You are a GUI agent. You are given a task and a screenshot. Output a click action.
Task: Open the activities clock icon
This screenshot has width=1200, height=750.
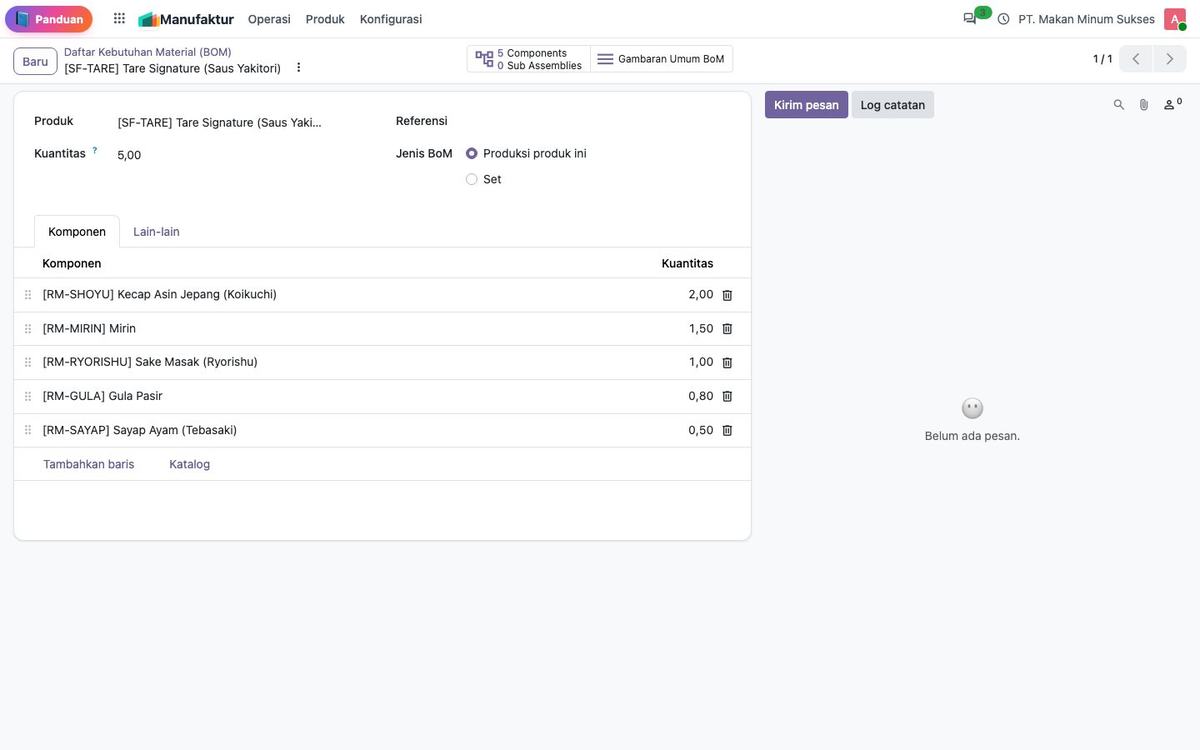1004,19
